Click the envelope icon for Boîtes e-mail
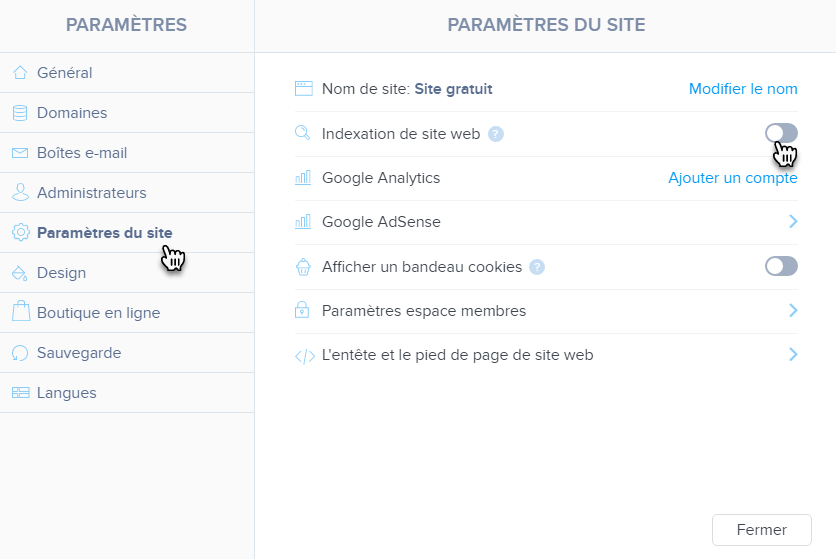 (20, 153)
